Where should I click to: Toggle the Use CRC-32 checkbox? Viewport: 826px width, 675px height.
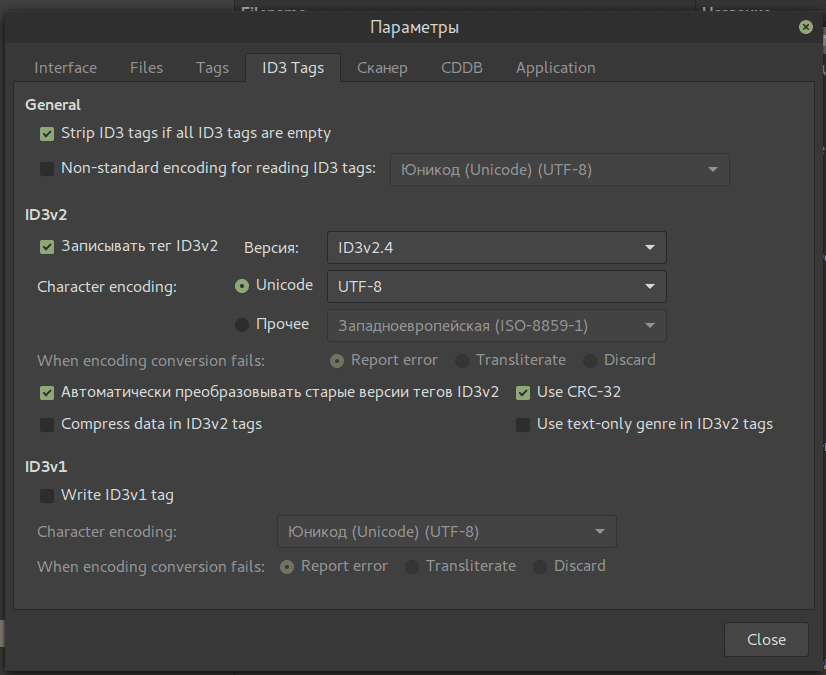coord(523,393)
